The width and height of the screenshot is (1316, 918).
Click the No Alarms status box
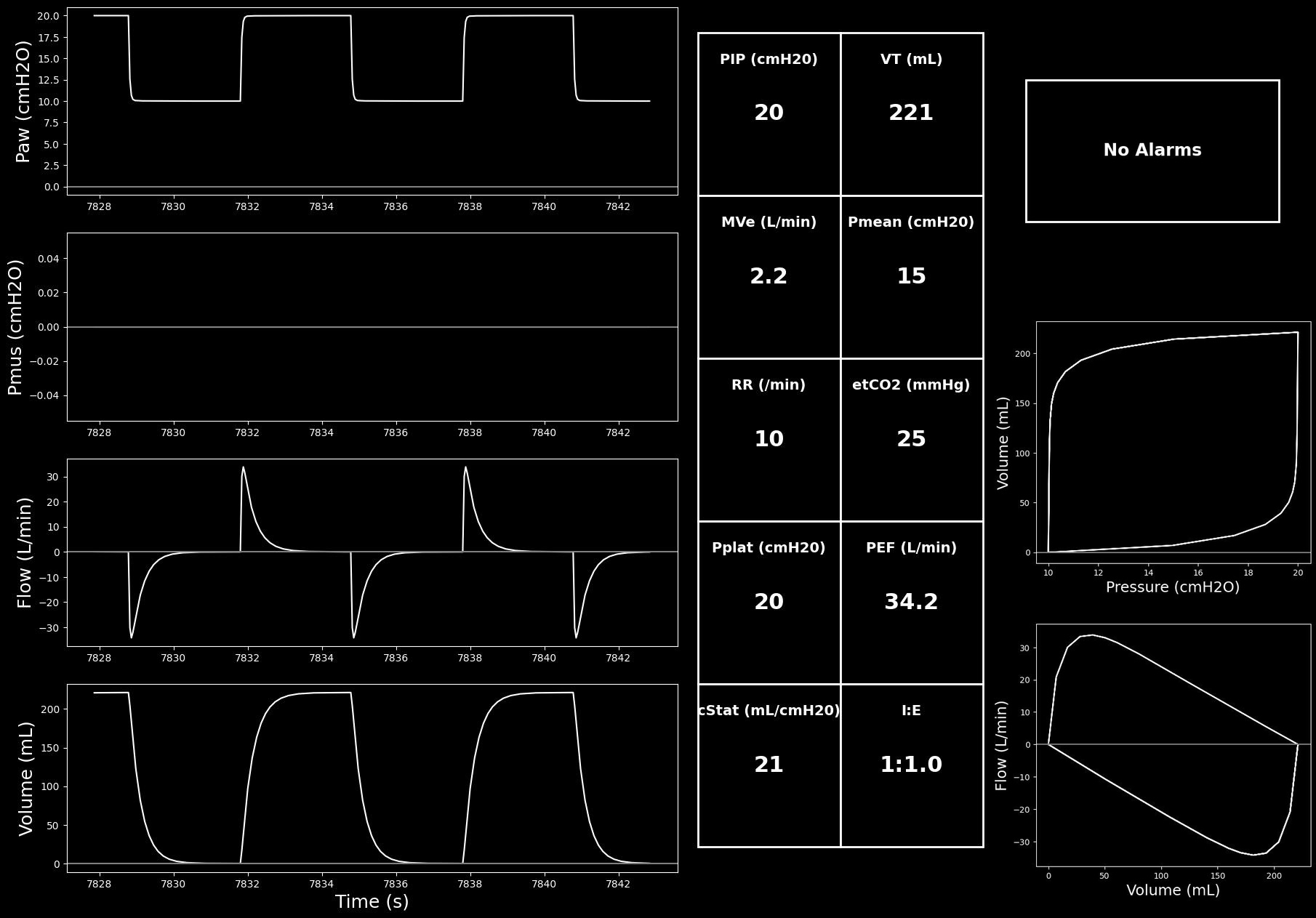click(1152, 150)
